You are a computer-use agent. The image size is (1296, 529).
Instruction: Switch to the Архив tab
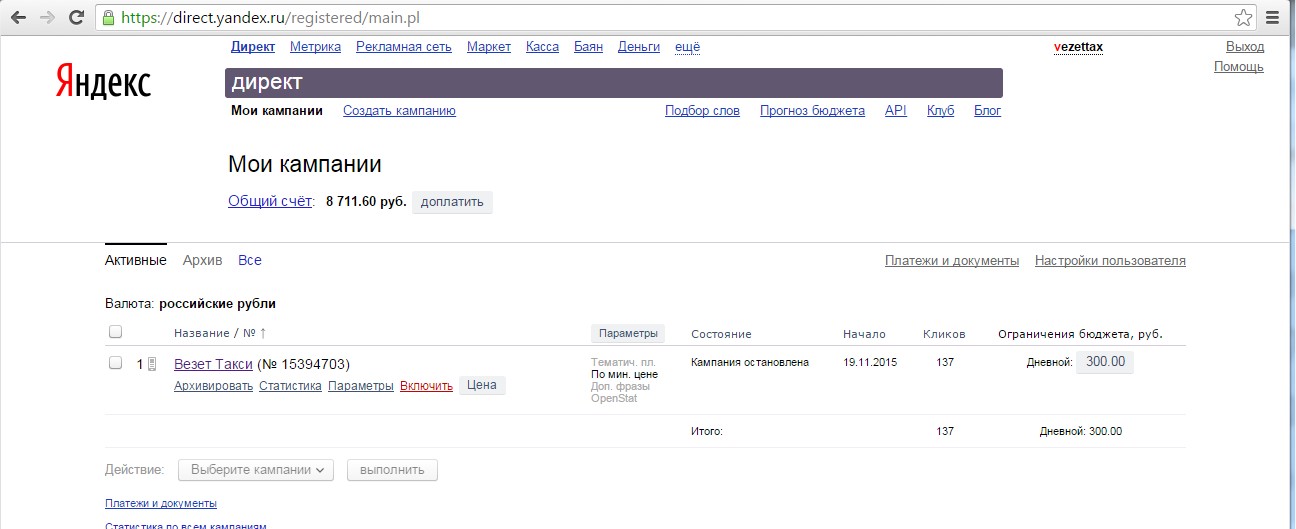[203, 260]
